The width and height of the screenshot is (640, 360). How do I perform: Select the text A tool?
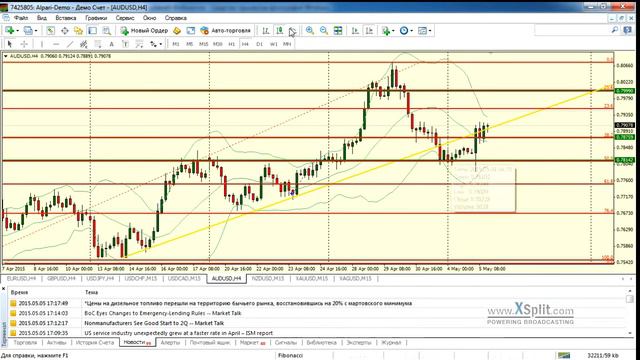click(x=111, y=44)
